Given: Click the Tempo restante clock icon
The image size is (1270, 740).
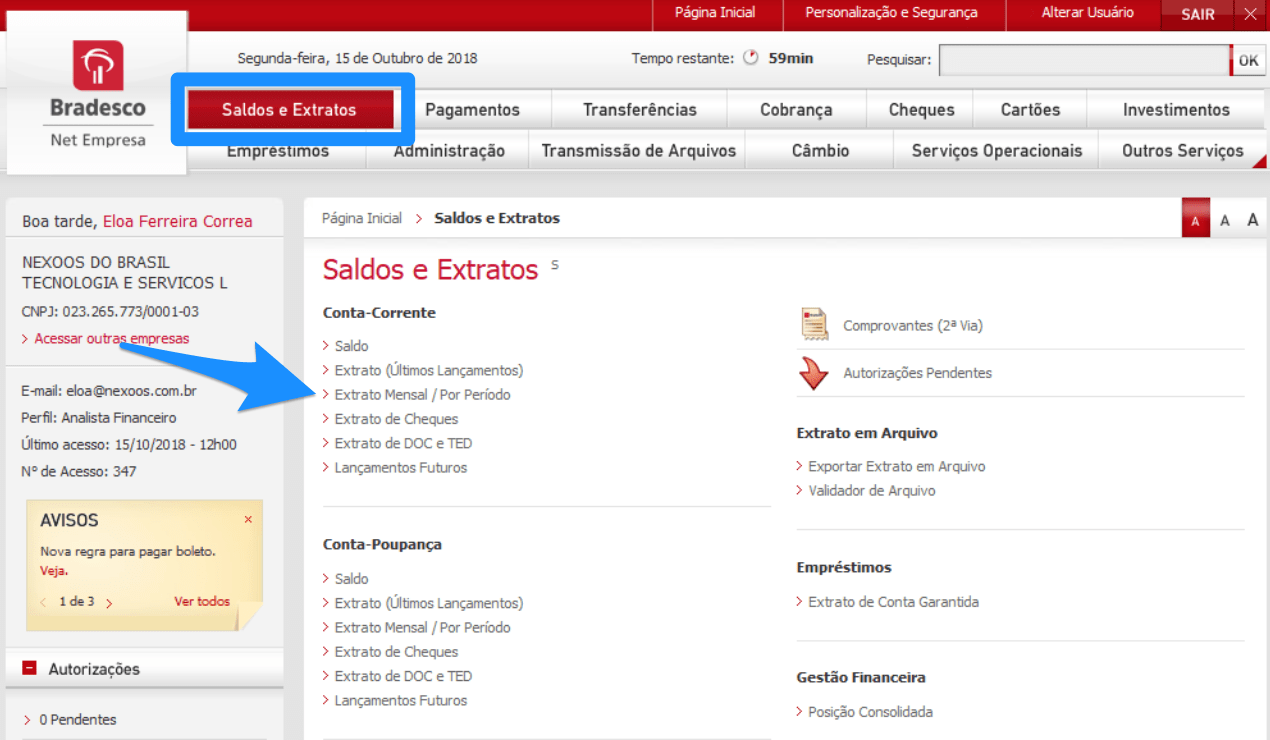Looking at the screenshot, I should click(751, 58).
